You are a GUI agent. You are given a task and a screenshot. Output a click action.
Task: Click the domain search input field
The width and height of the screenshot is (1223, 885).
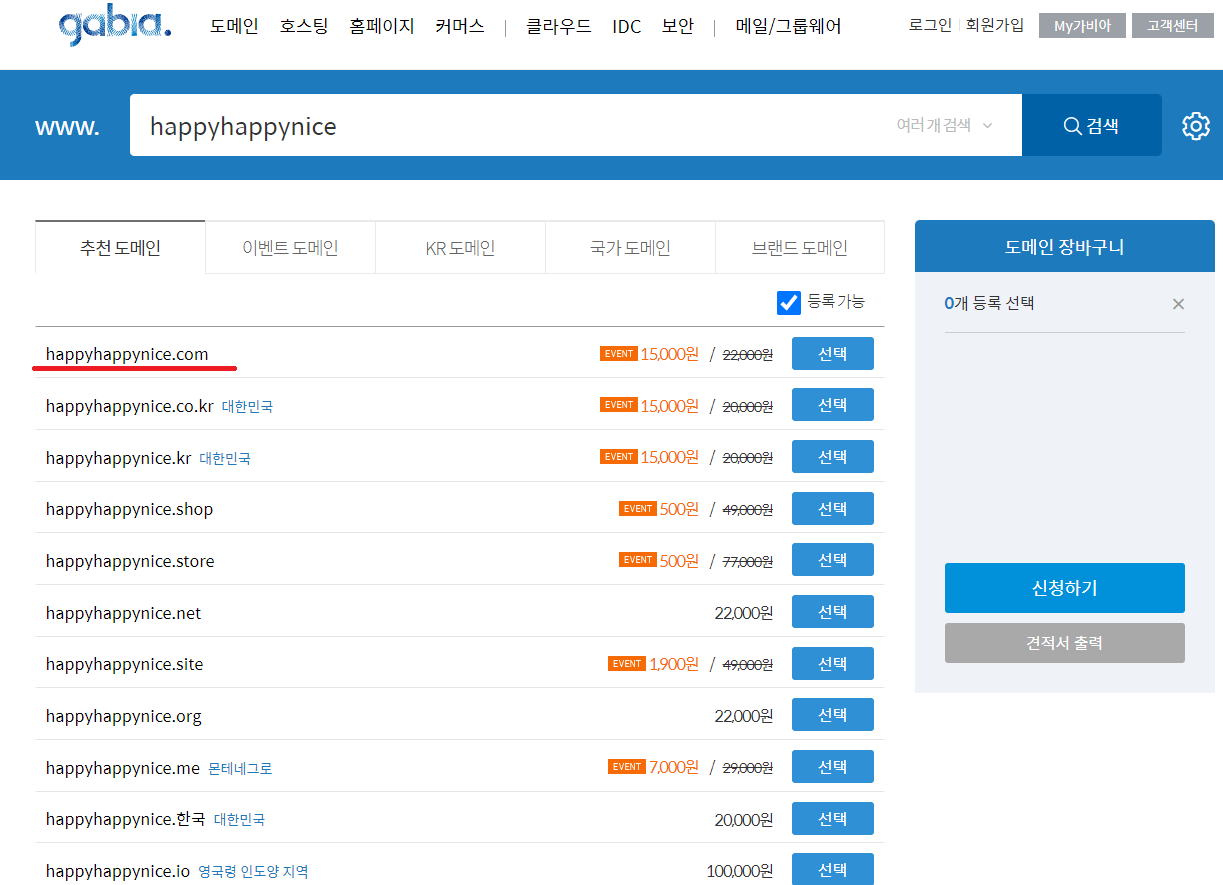click(x=500, y=125)
